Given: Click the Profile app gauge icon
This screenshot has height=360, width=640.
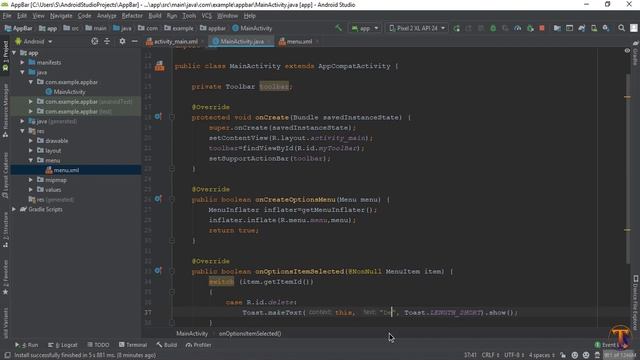Looking at the screenshot, I should [x=518, y=28].
